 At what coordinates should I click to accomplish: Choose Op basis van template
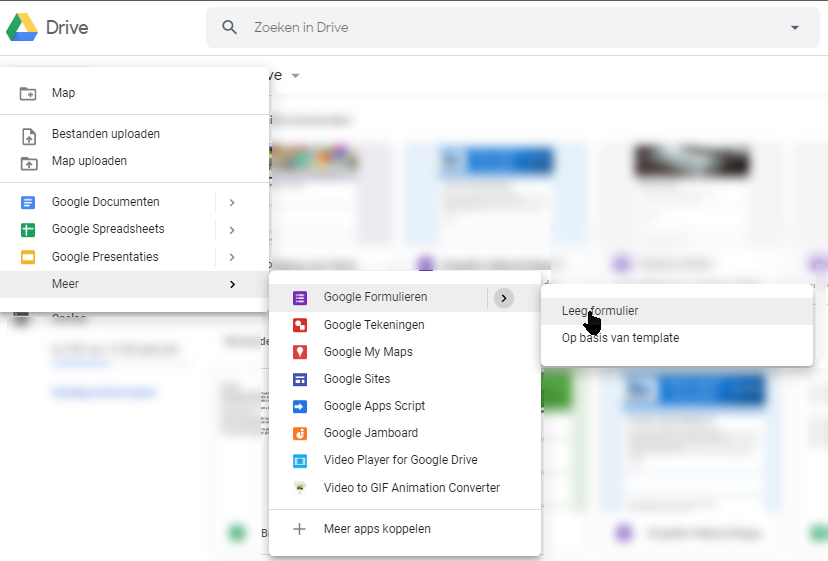pyautogui.click(x=677, y=338)
